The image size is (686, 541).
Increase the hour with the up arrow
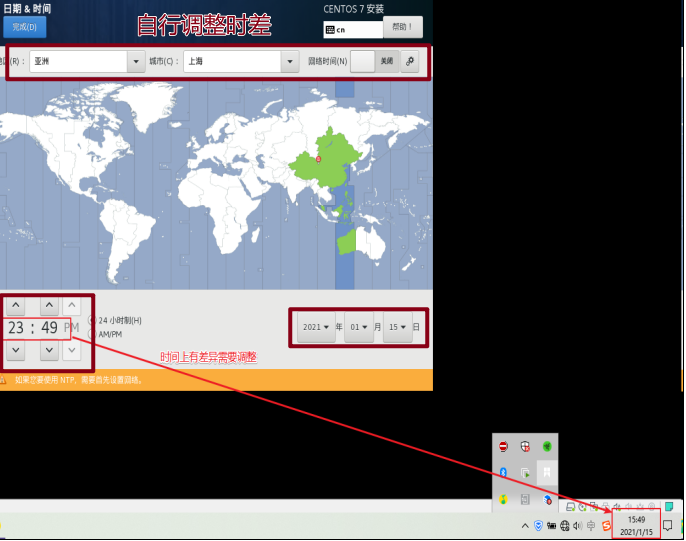point(16,305)
